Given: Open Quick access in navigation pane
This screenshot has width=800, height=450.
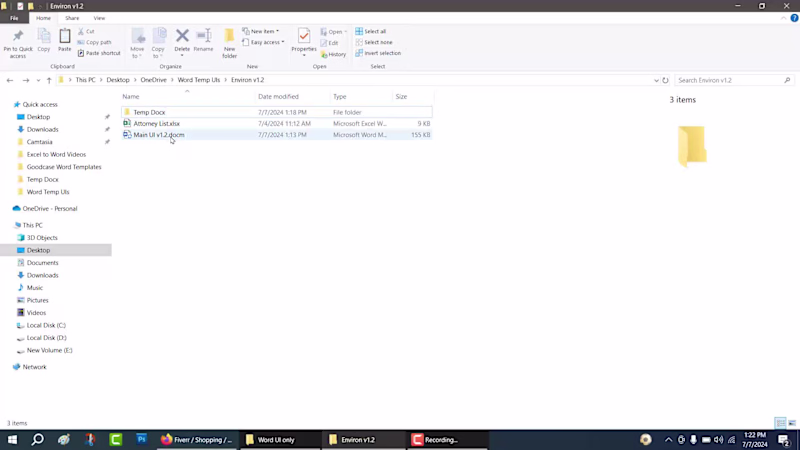Looking at the screenshot, I should coord(40,105).
